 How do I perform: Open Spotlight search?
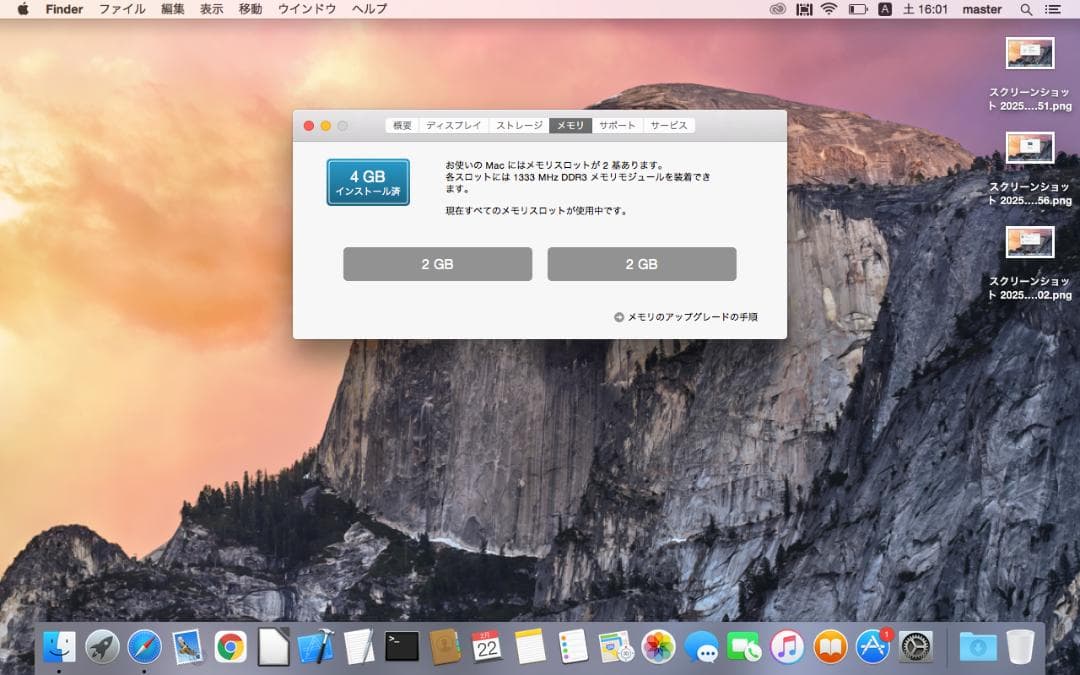click(x=1026, y=9)
